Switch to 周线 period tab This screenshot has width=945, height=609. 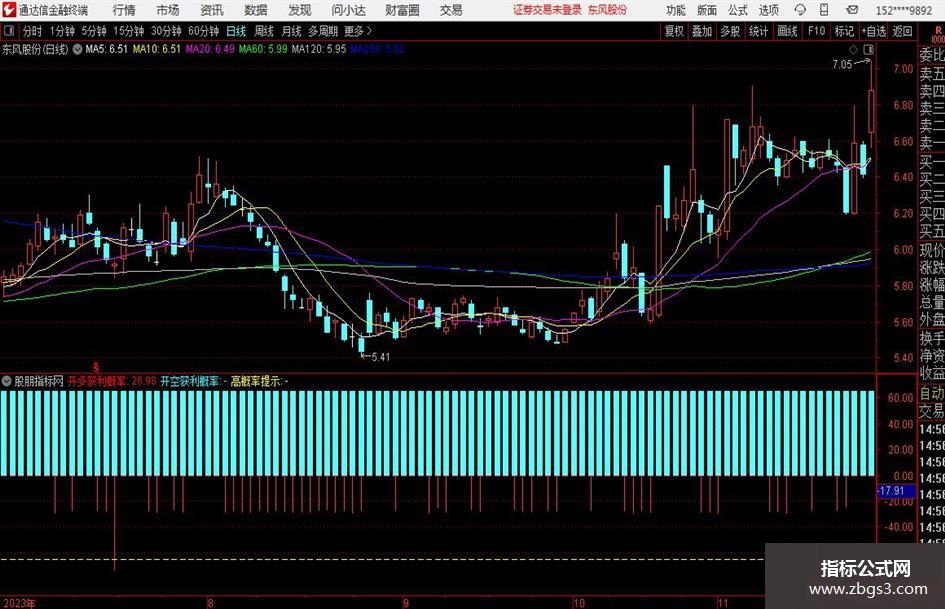click(x=263, y=31)
